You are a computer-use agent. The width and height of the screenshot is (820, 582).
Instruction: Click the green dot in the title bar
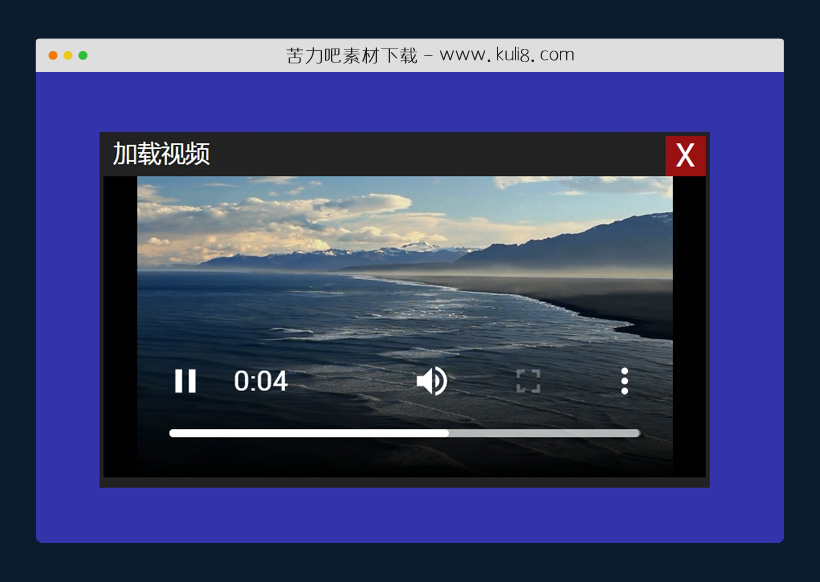[83, 55]
